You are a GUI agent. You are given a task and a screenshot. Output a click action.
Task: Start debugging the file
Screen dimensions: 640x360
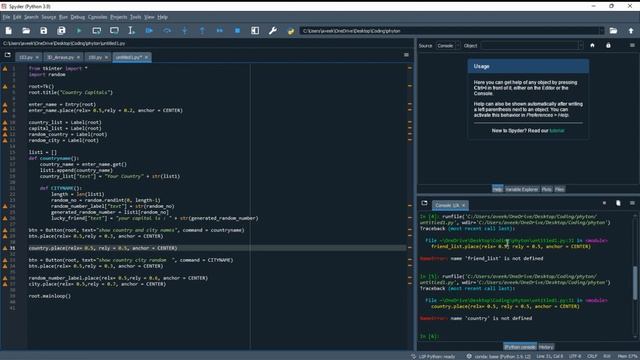pos(149,31)
